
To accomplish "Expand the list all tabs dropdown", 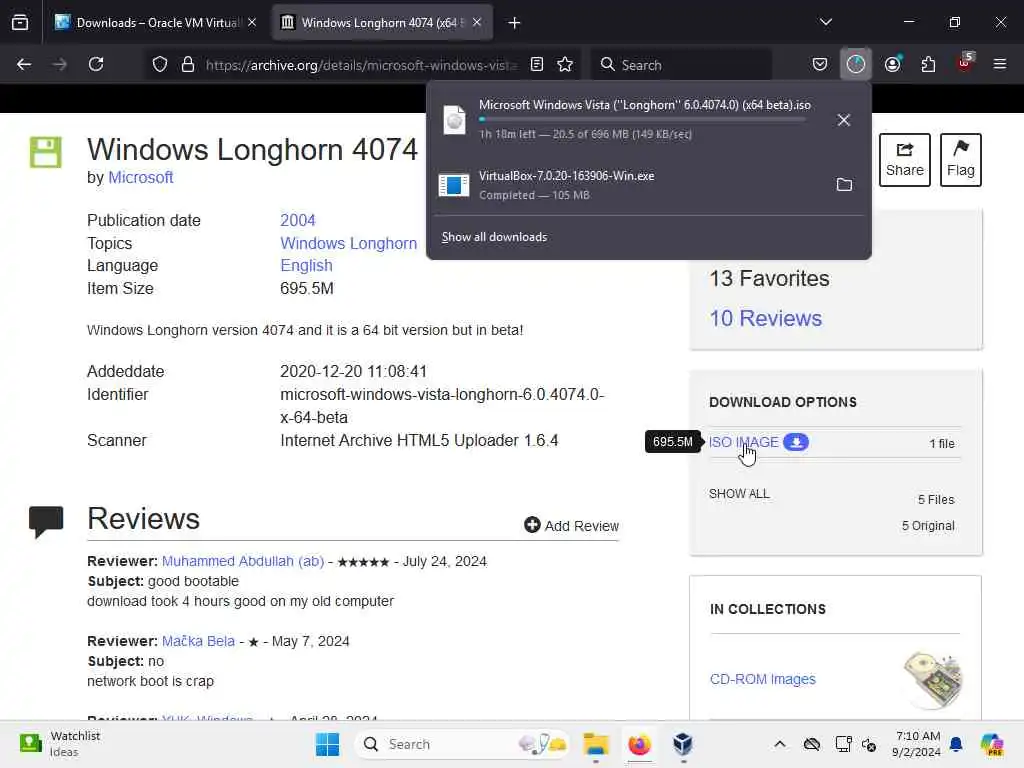I will click(x=825, y=23).
